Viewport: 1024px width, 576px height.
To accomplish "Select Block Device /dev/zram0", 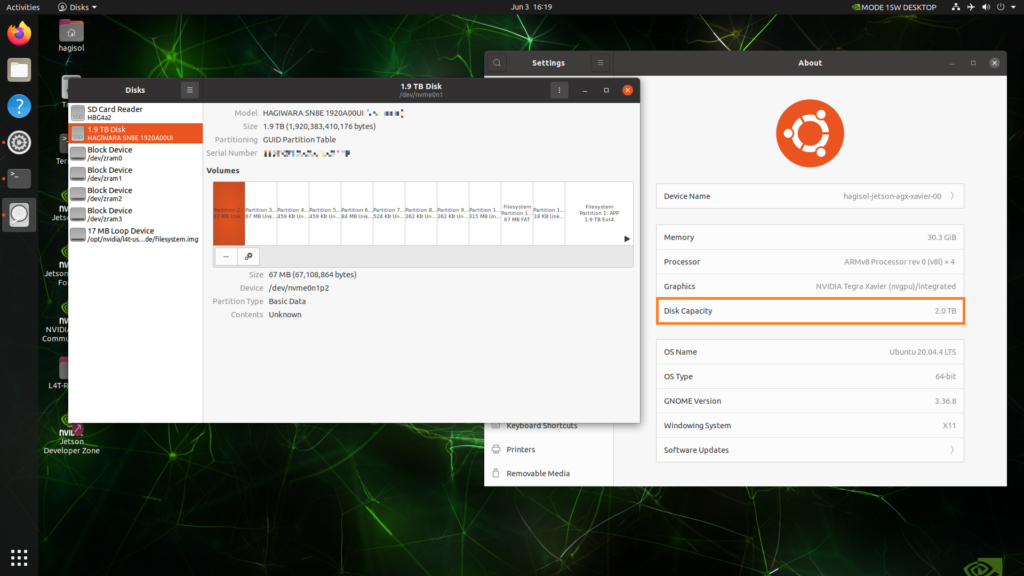I will (x=136, y=153).
